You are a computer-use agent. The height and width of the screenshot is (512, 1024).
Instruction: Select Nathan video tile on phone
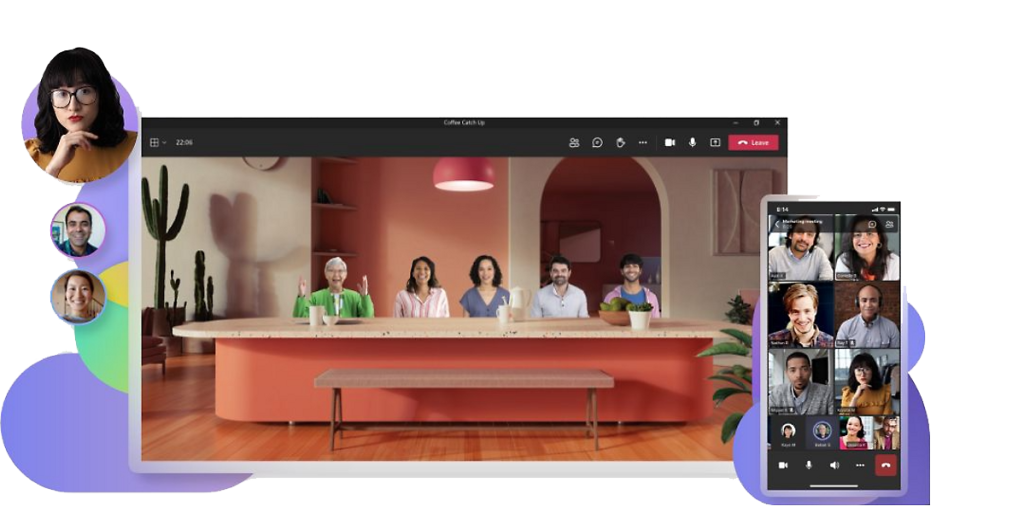pyautogui.click(x=801, y=314)
